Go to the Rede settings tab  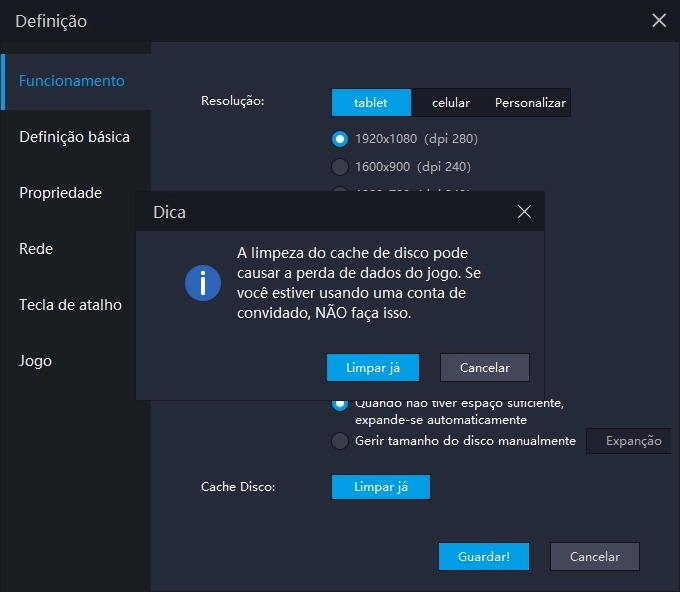(36, 249)
